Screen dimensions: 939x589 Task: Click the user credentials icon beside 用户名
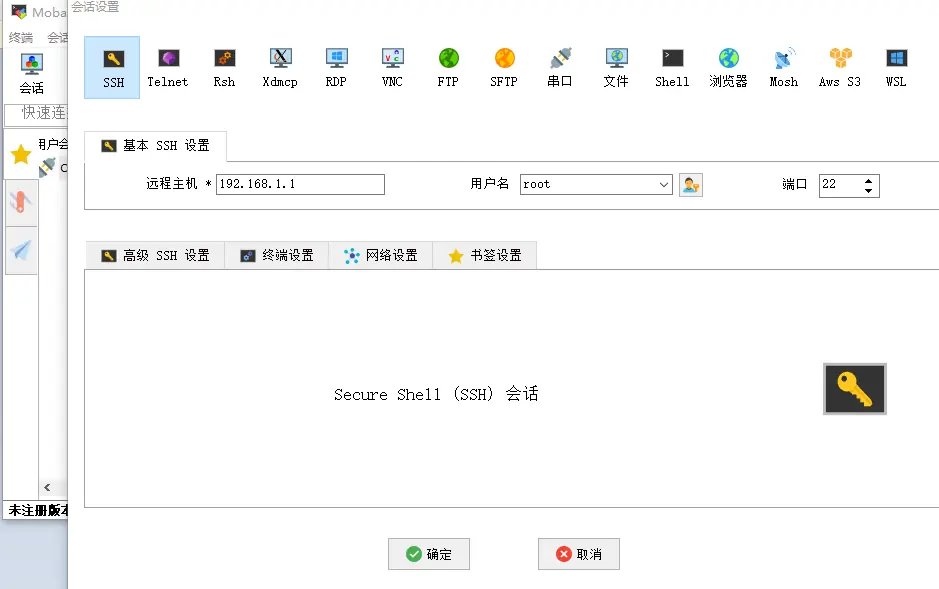tap(690, 184)
